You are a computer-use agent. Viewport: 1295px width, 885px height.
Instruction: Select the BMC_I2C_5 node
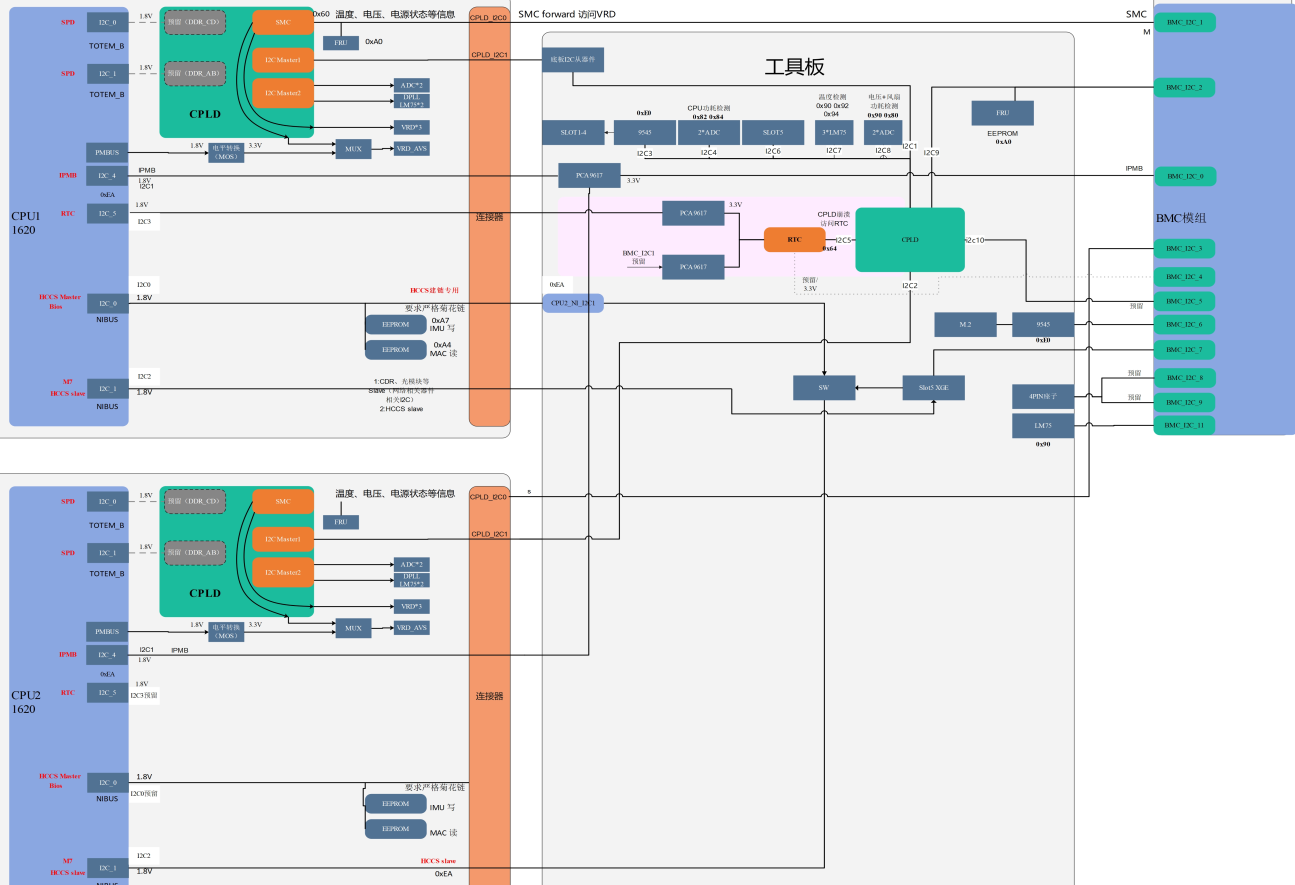tap(1184, 301)
